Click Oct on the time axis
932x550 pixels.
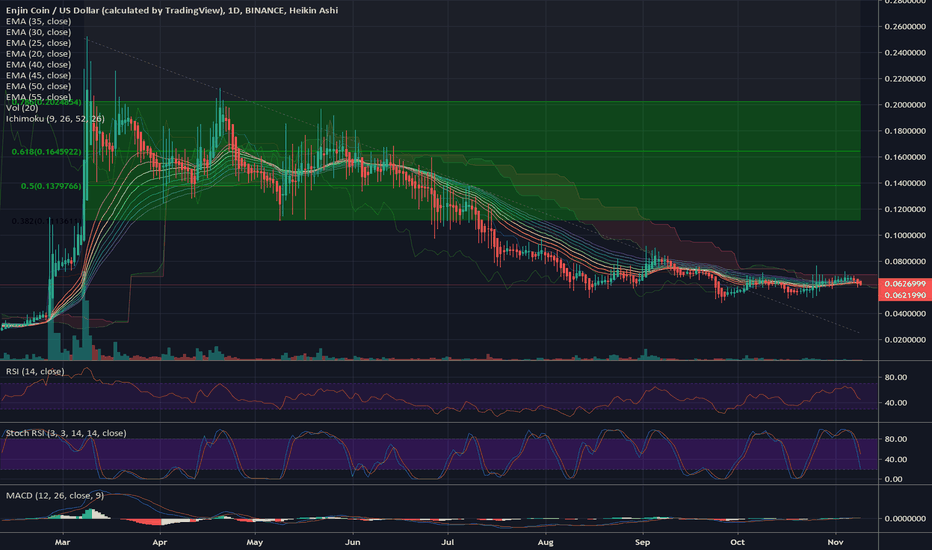(x=737, y=542)
